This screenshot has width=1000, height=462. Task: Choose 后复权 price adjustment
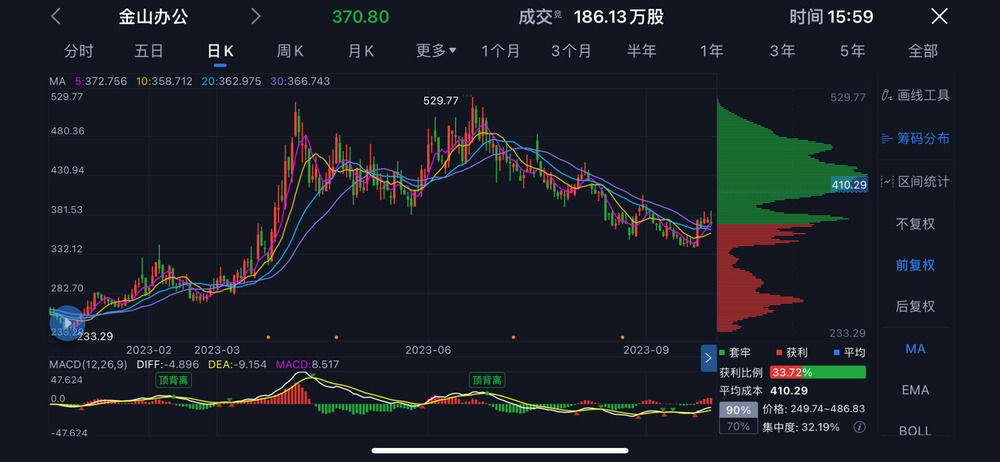915,306
